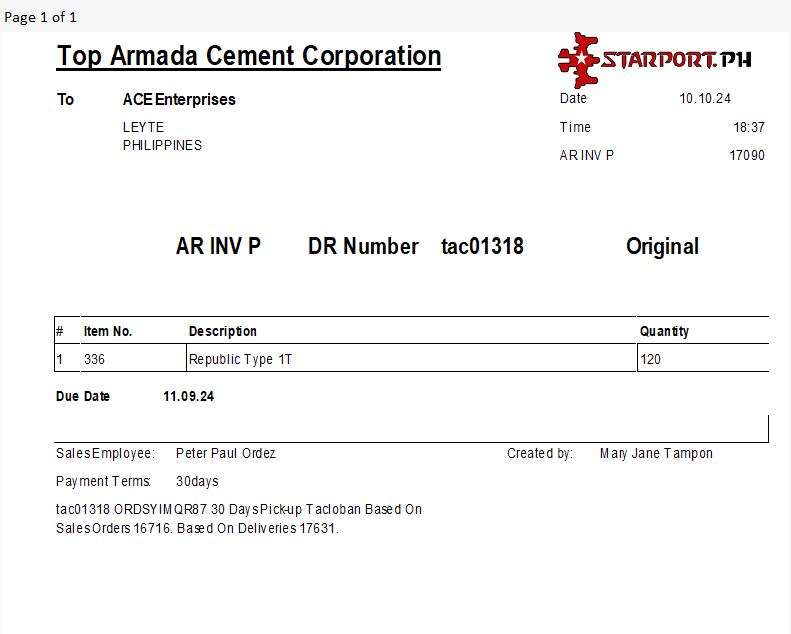Screen dimensions: 791x634
Task: Click the item number 336 cell
Action: click(x=95, y=359)
